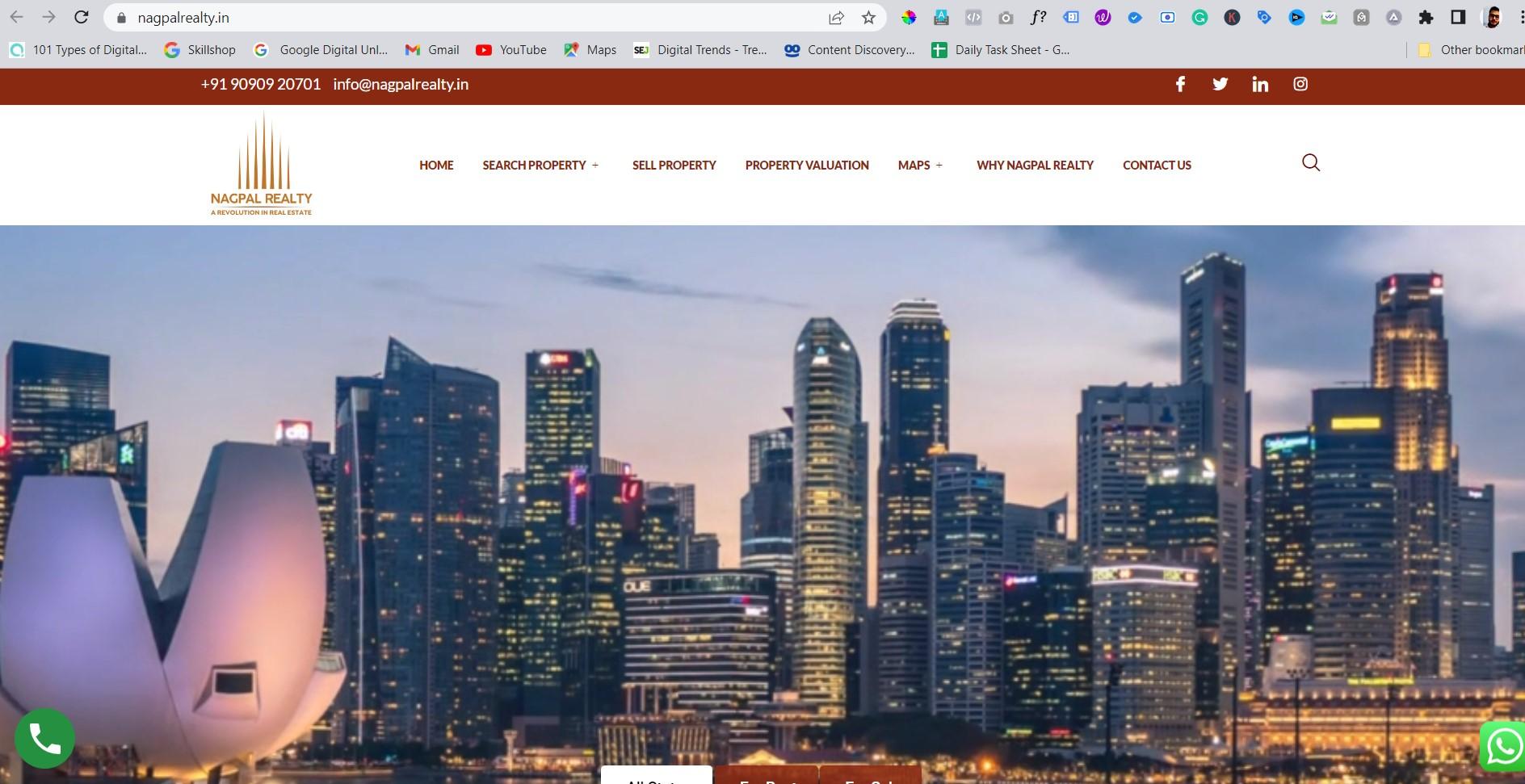The image size is (1525, 784).
Task: Open the browser Extensions puzzle icon
Action: 1426,18
